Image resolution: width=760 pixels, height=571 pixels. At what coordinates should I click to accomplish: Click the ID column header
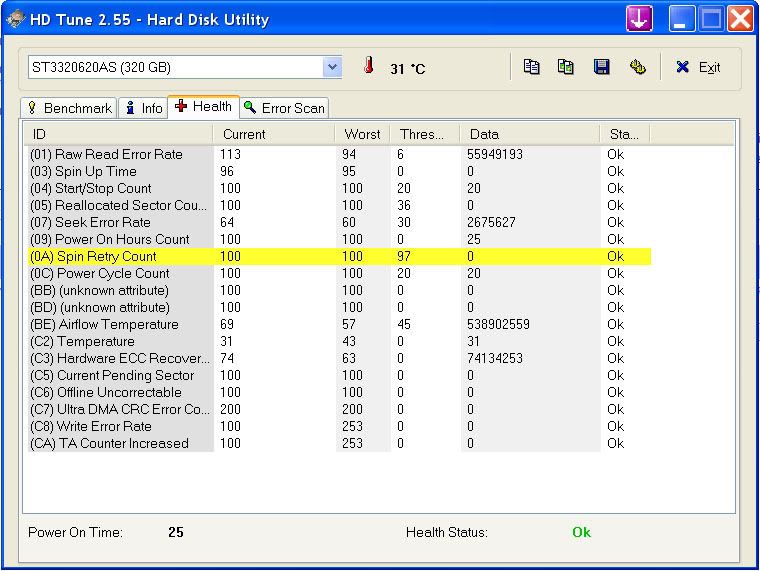(118, 134)
